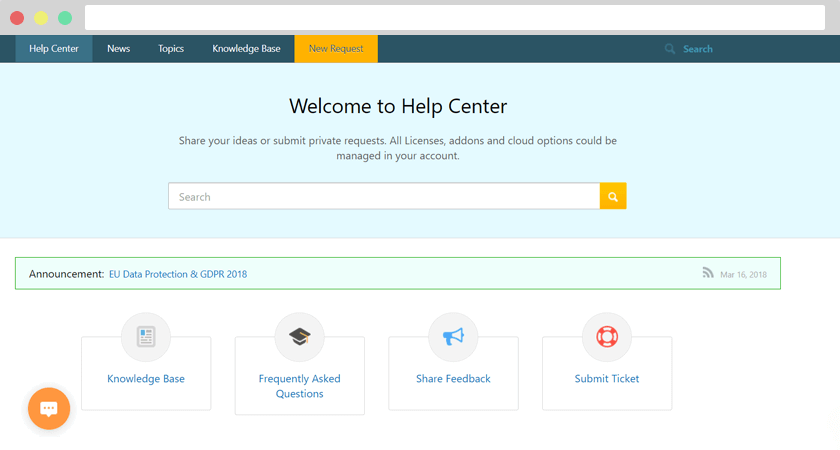The height and width of the screenshot is (450, 840).
Task: Click the megaphone Share Feedback icon
Action: click(x=453, y=337)
